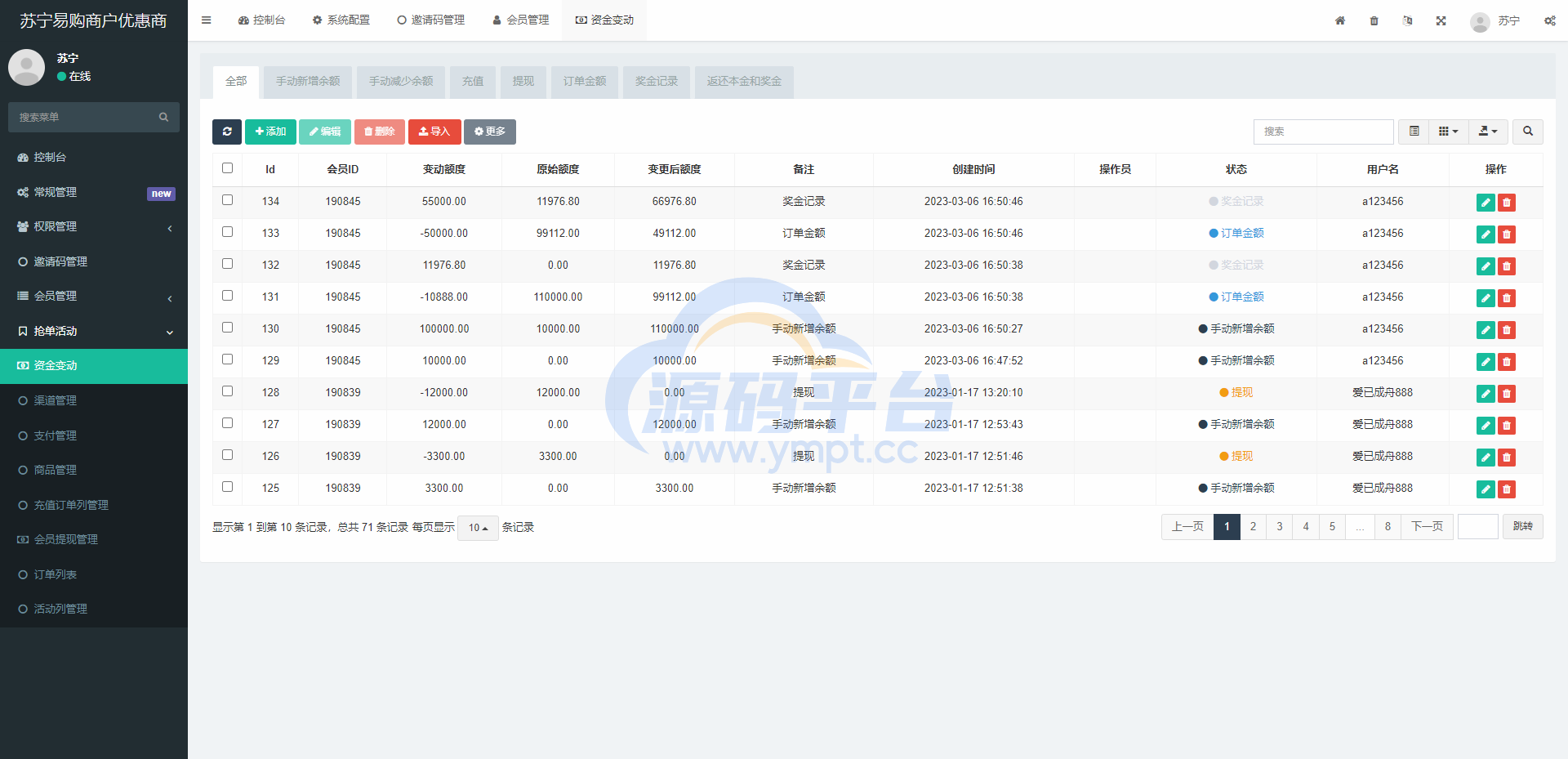Collapse the 抢单活动 sidebar menu
This screenshot has width=1568, height=759.
click(94, 332)
